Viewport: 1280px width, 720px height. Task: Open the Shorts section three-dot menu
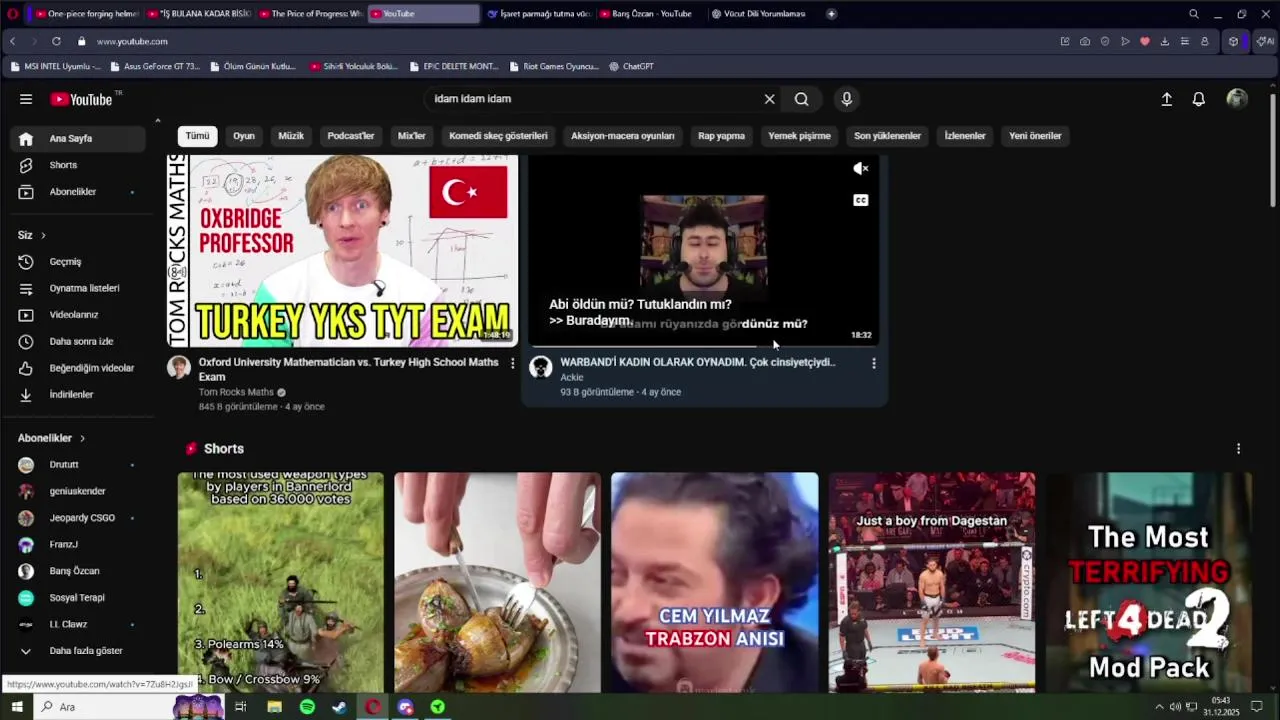pos(1238,449)
